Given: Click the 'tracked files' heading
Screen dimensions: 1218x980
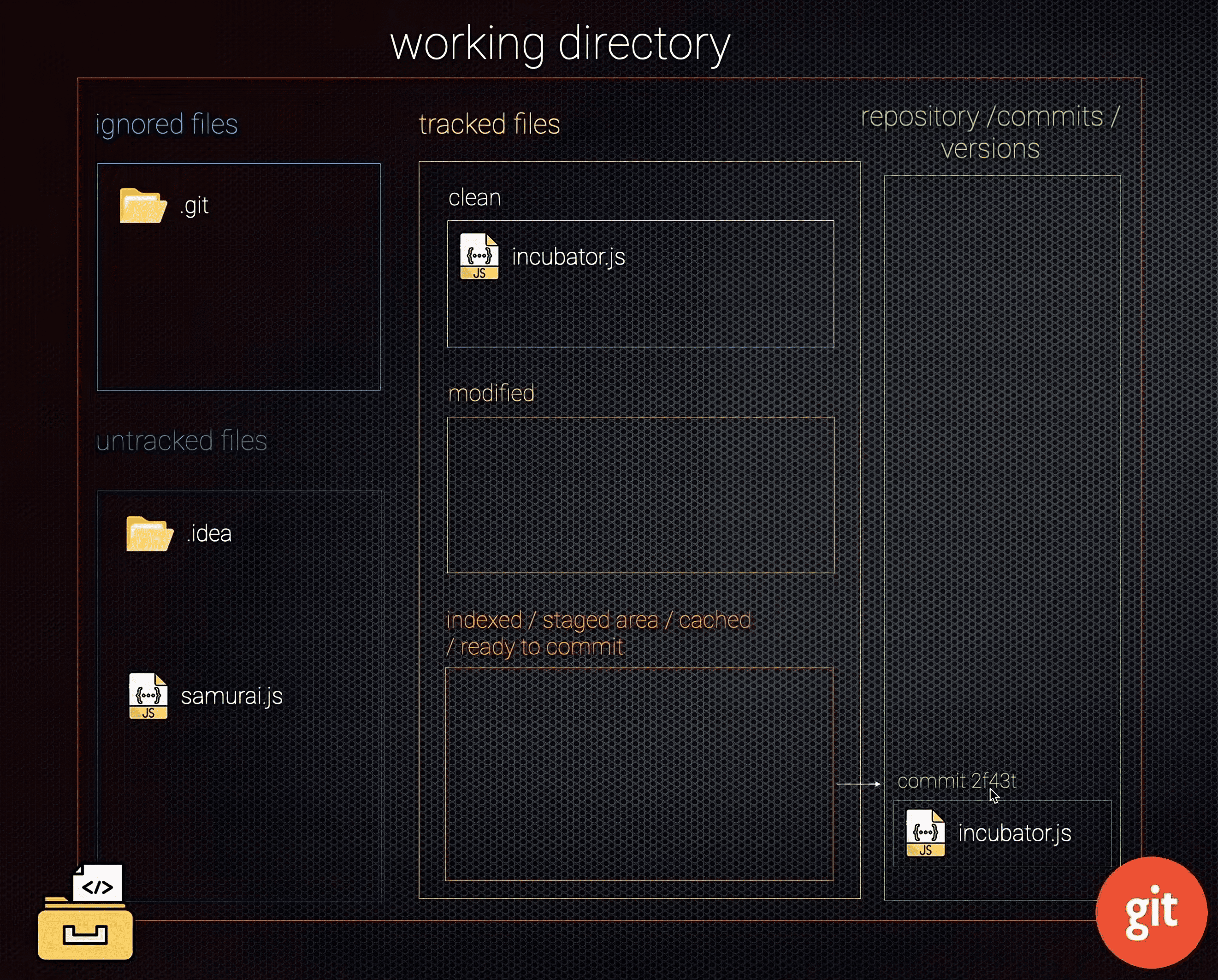Looking at the screenshot, I should pyautogui.click(x=489, y=124).
